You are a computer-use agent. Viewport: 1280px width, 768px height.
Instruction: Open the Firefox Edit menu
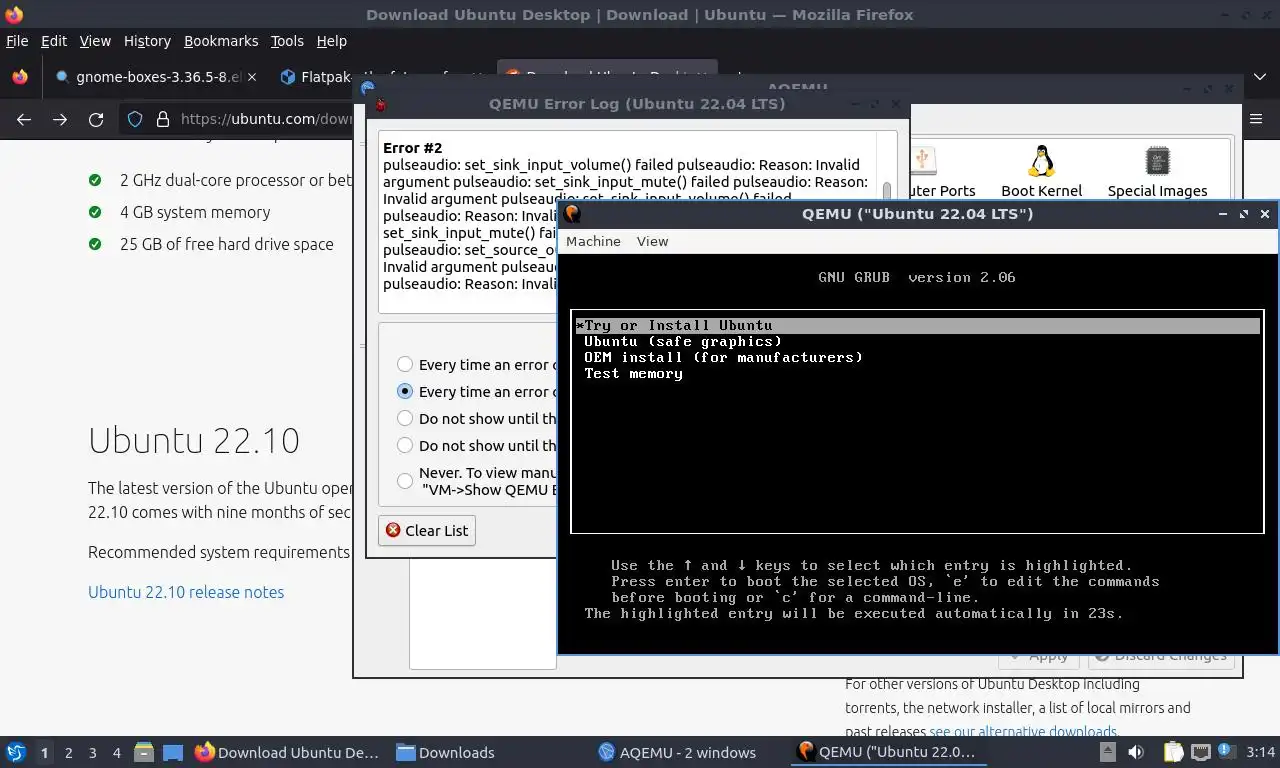(x=53, y=41)
